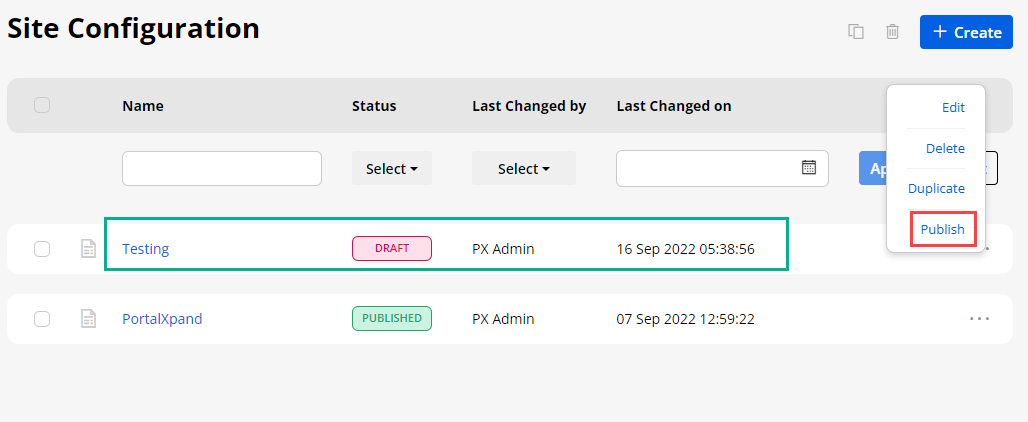Check the PortalXpand row checkbox
The width and height of the screenshot is (1028, 422).
42,319
